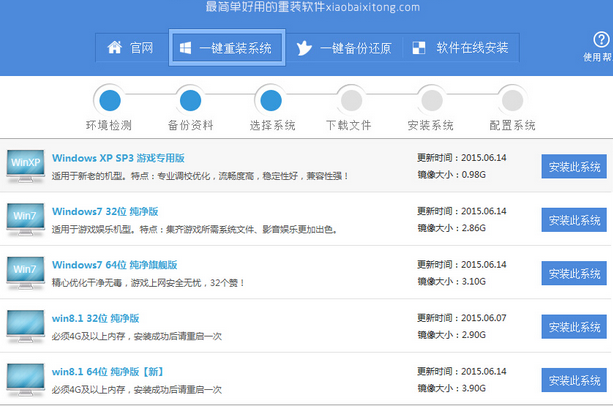Open the 官网 home tab
613x406 pixels.
tap(130, 48)
